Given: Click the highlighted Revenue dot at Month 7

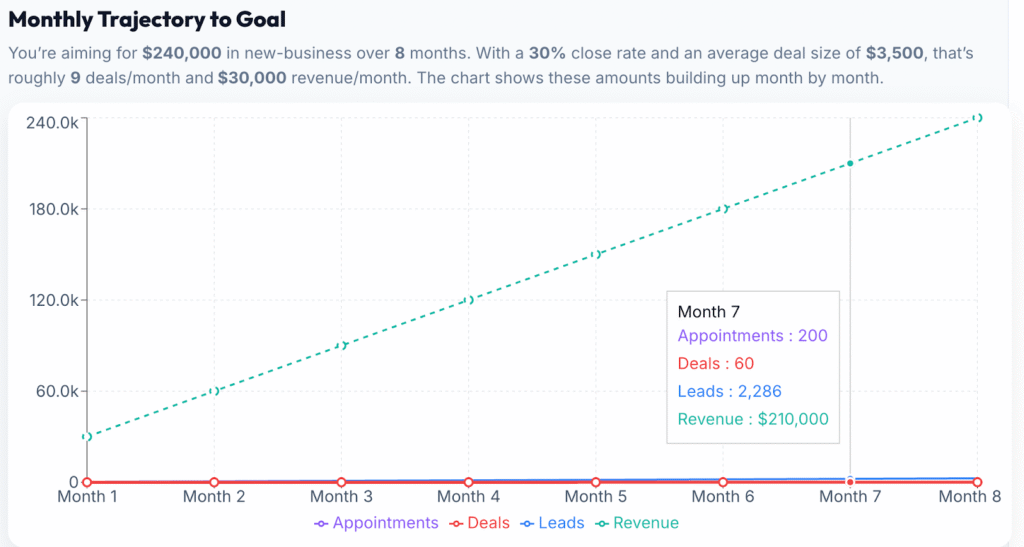Looking at the screenshot, I should [850, 164].
